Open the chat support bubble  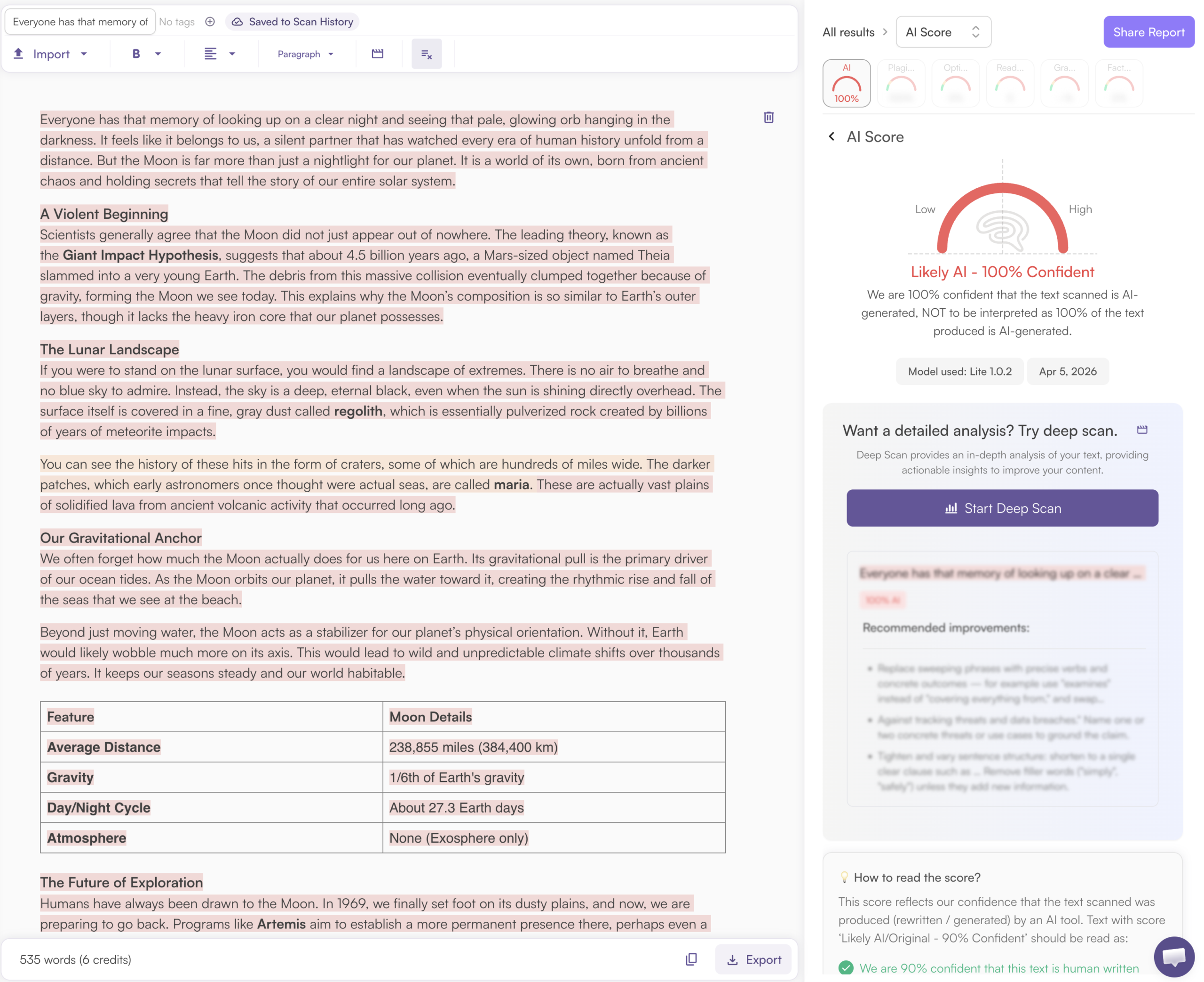(1173, 957)
